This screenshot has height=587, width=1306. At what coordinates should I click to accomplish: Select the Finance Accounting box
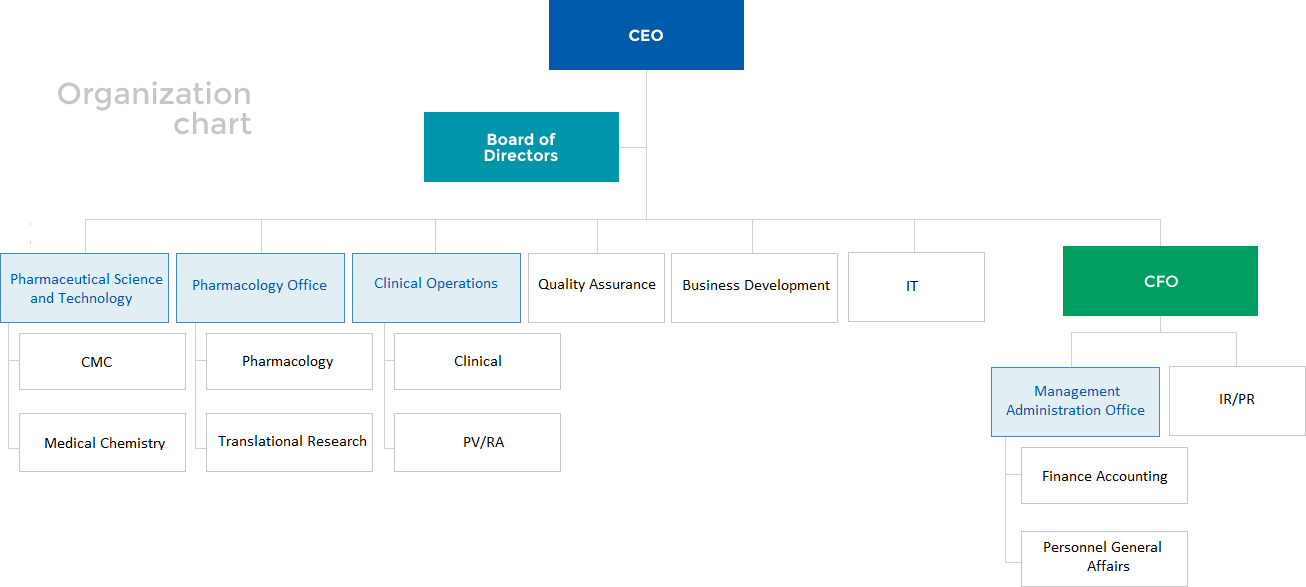tap(1104, 476)
